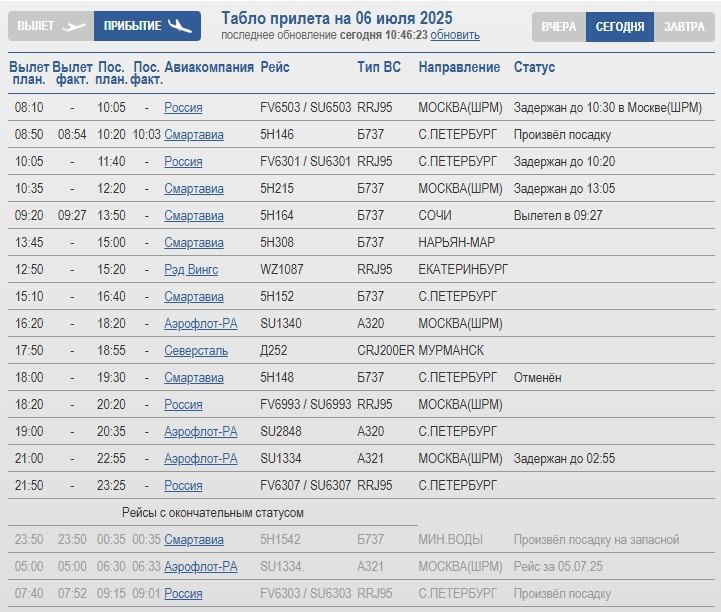Open Рэд Вингс airline link
Image resolution: width=721 pixels, height=612 pixels.
(x=191, y=269)
